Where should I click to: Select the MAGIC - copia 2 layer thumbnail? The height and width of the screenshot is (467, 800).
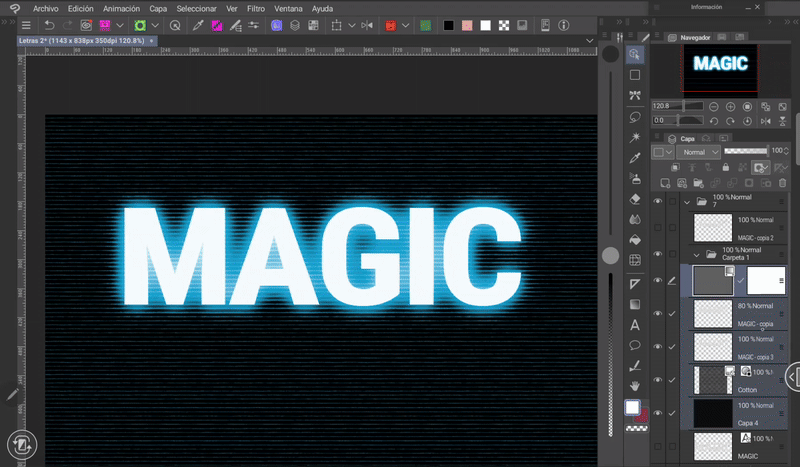(x=714, y=227)
